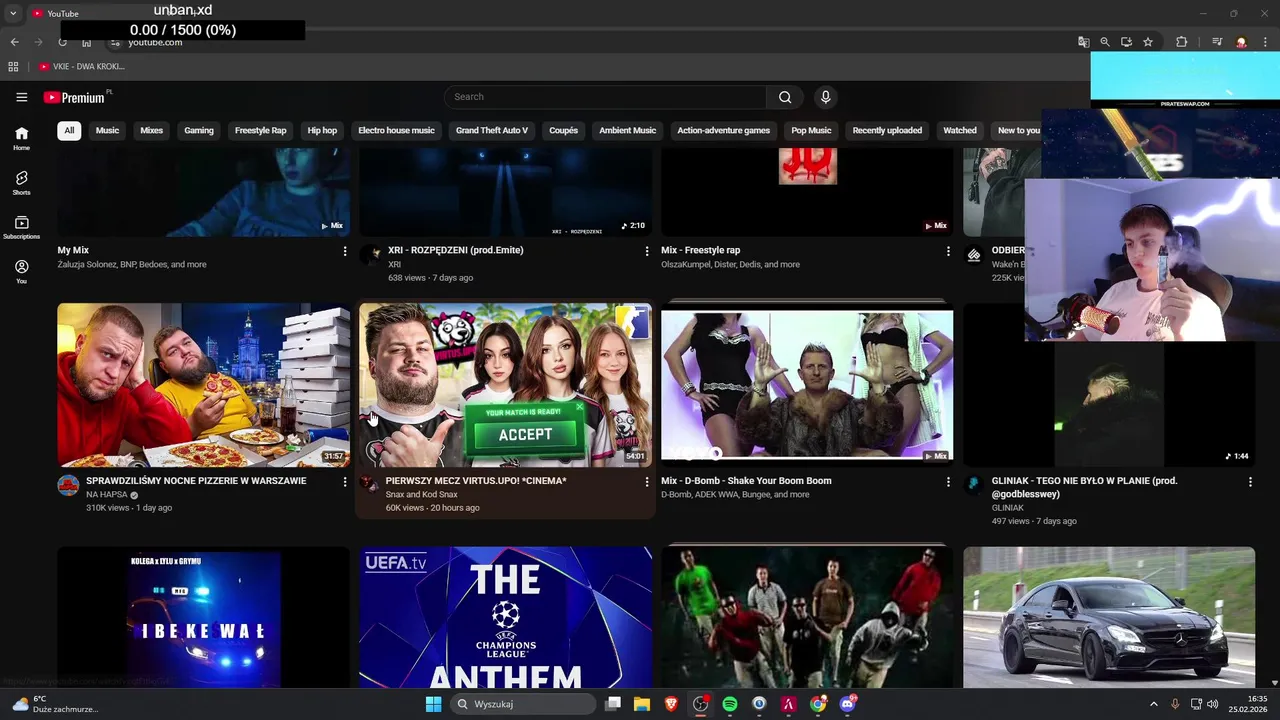The height and width of the screenshot is (720, 1280).
Task: Open the browser profile avatar
Action: (x=1241, y=42)
